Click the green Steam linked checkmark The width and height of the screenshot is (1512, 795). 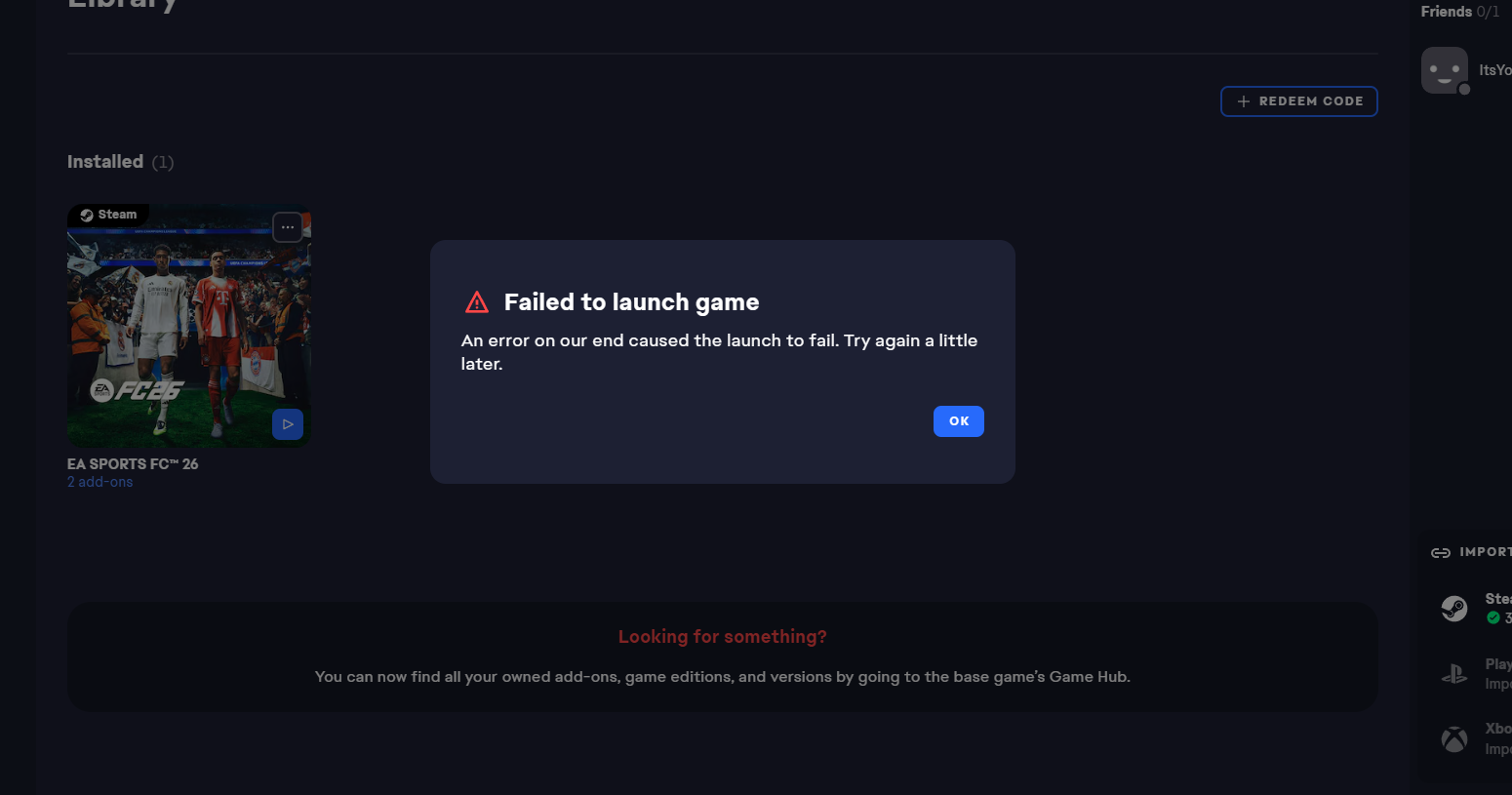tap(1493, 617)
